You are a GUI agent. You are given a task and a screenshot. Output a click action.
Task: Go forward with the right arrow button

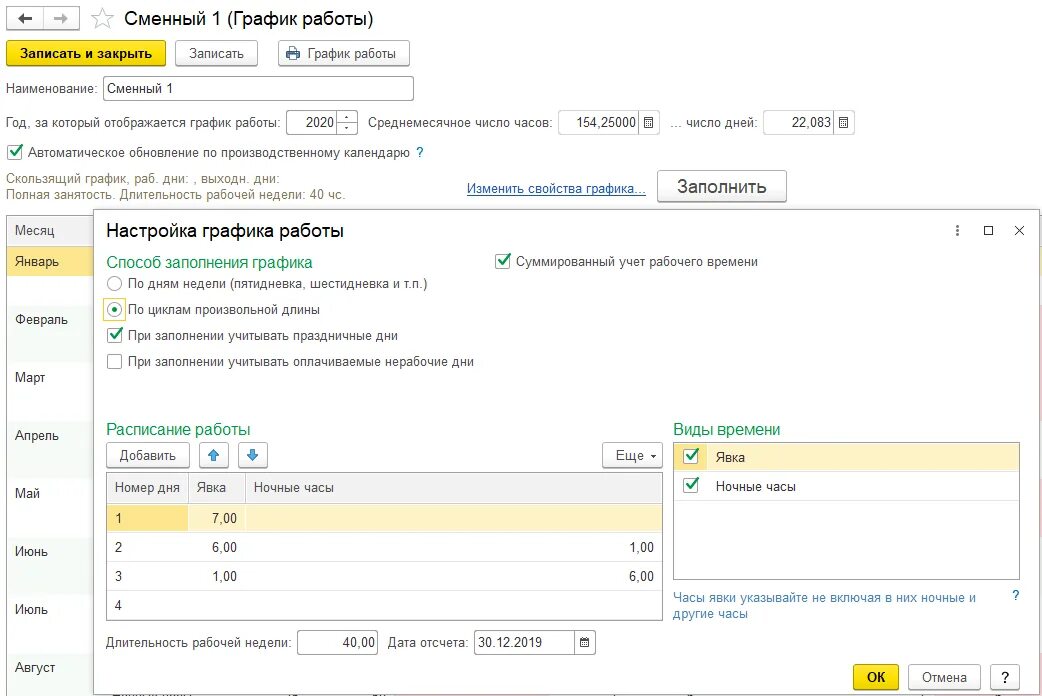pos(61,19)
